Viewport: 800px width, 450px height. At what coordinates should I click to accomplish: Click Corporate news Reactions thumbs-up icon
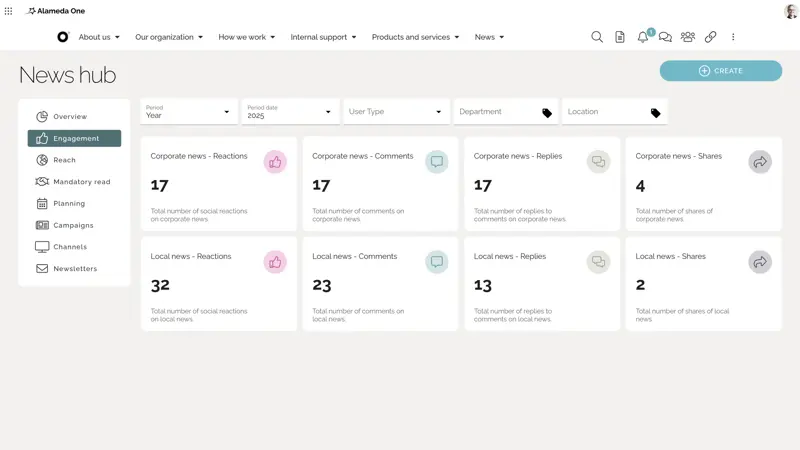275,162
